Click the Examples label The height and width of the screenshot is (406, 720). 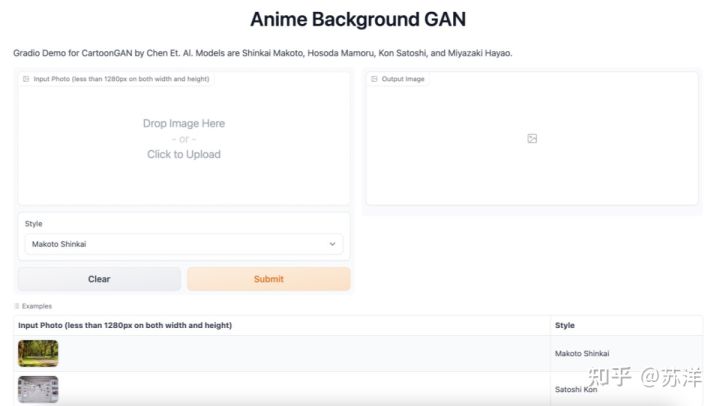tap(37, 306)
